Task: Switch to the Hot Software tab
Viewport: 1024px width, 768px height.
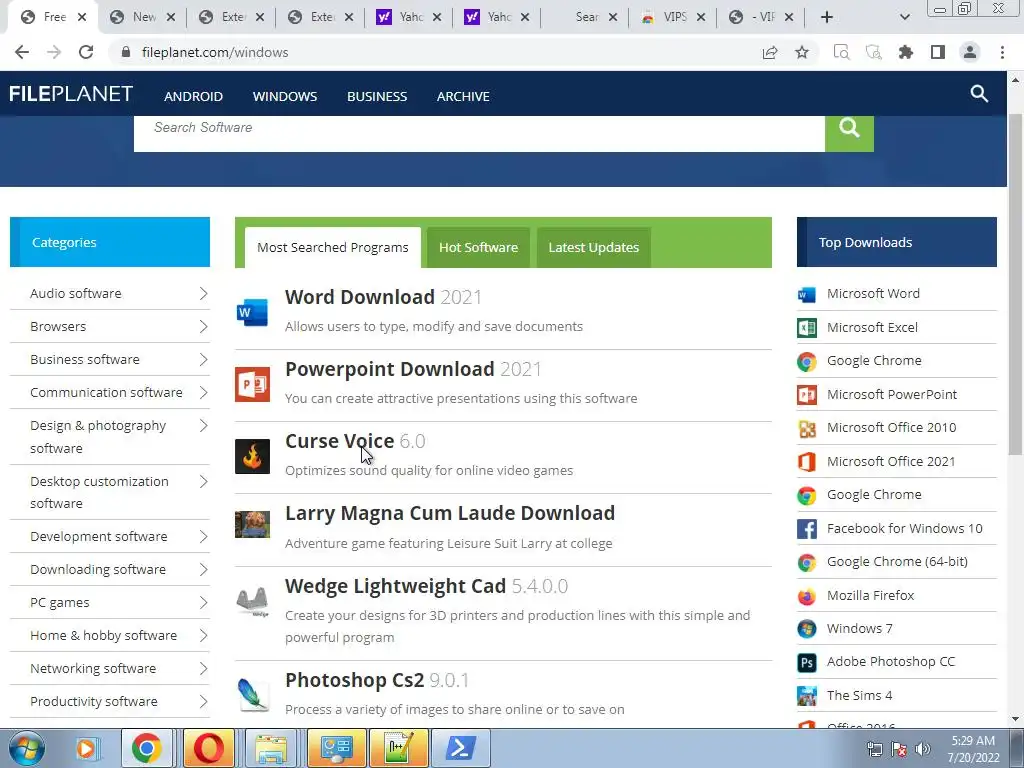Action: click(478, 248)
